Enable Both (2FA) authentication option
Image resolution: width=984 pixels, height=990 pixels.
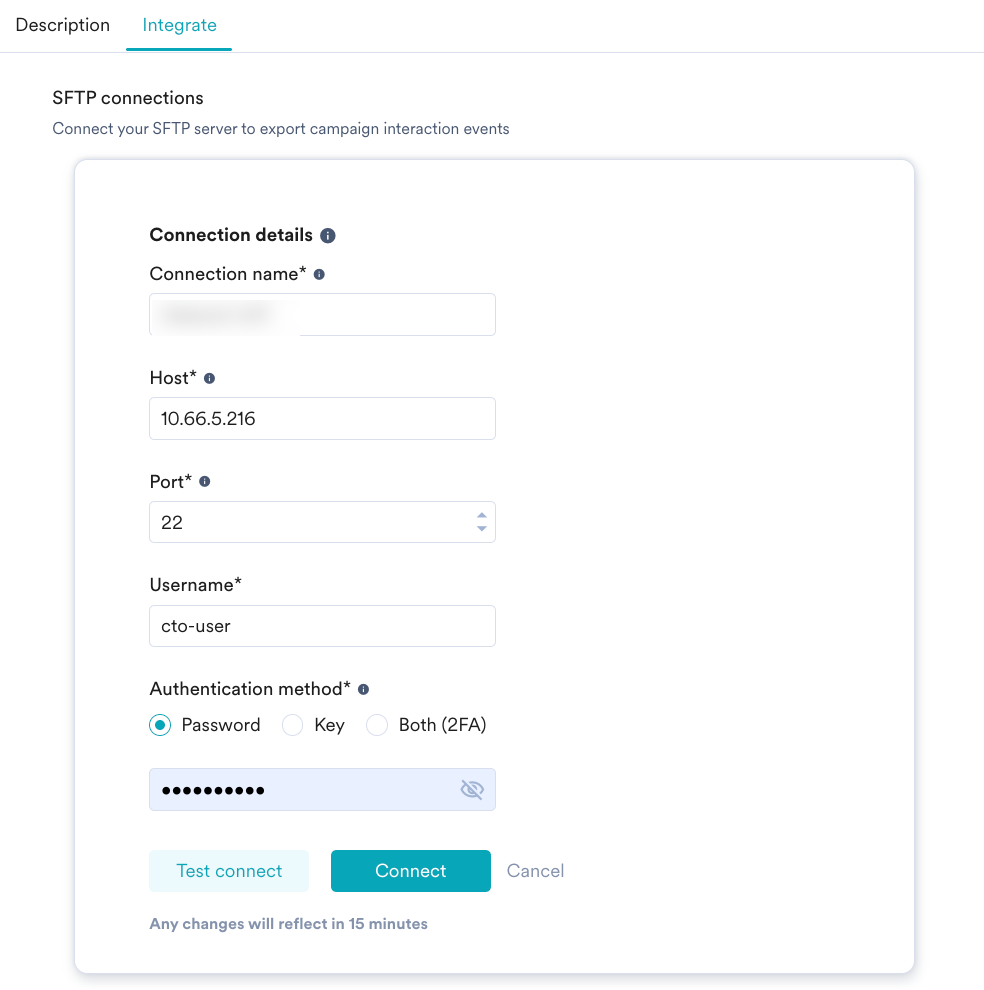[376, 724]
